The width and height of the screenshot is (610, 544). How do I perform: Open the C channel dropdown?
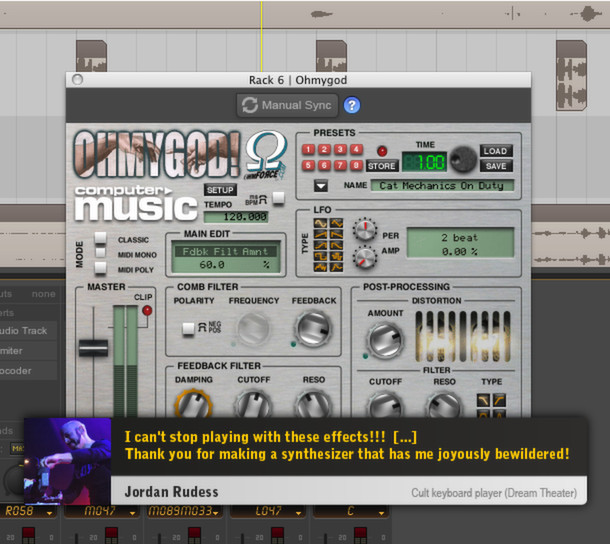click(381, 513)
